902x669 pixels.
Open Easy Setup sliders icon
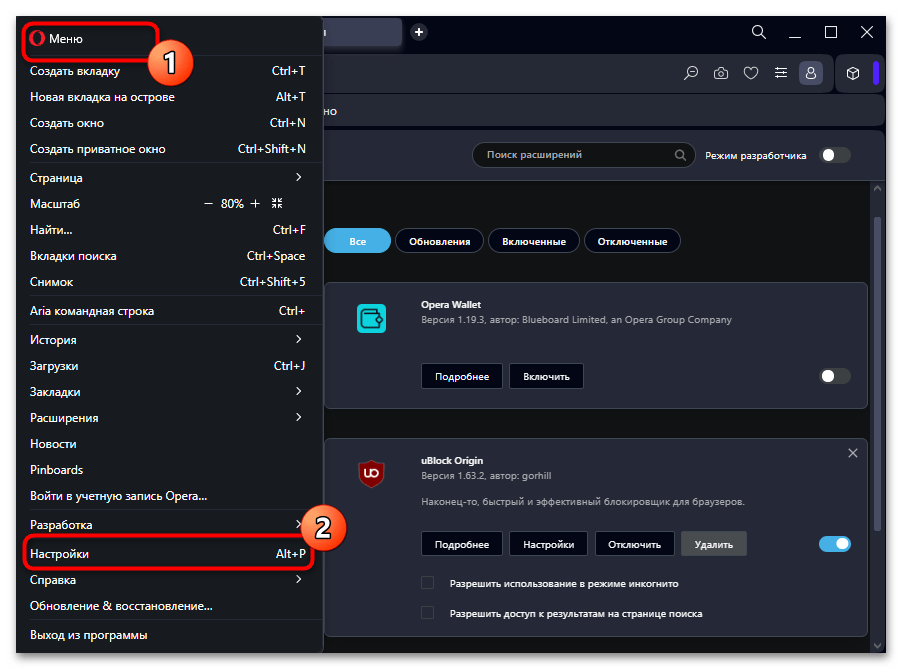[x=781, y=73]
